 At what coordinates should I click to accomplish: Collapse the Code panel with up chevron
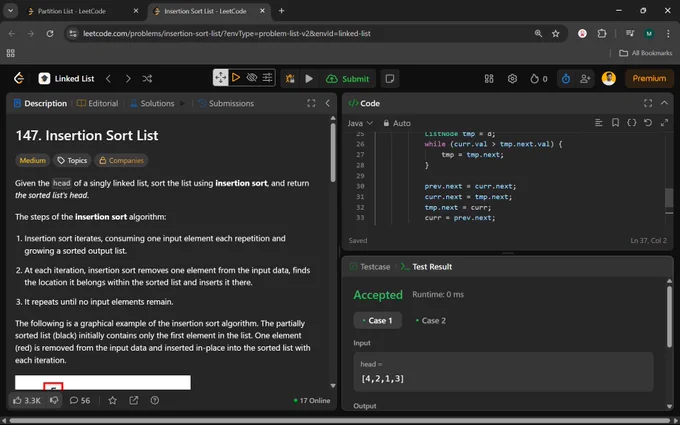[664, 103]
